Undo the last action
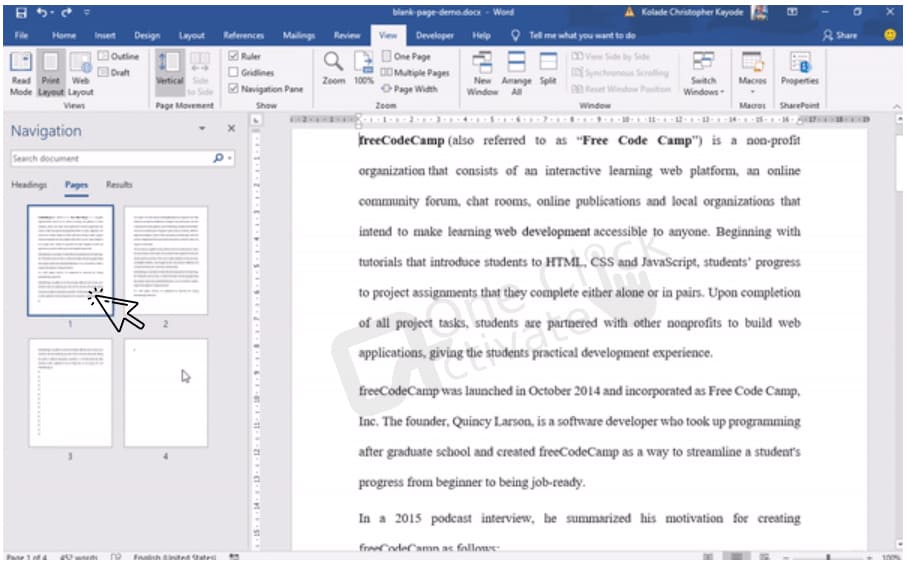This screenshot has width=907, height=573. coord(42,12)
